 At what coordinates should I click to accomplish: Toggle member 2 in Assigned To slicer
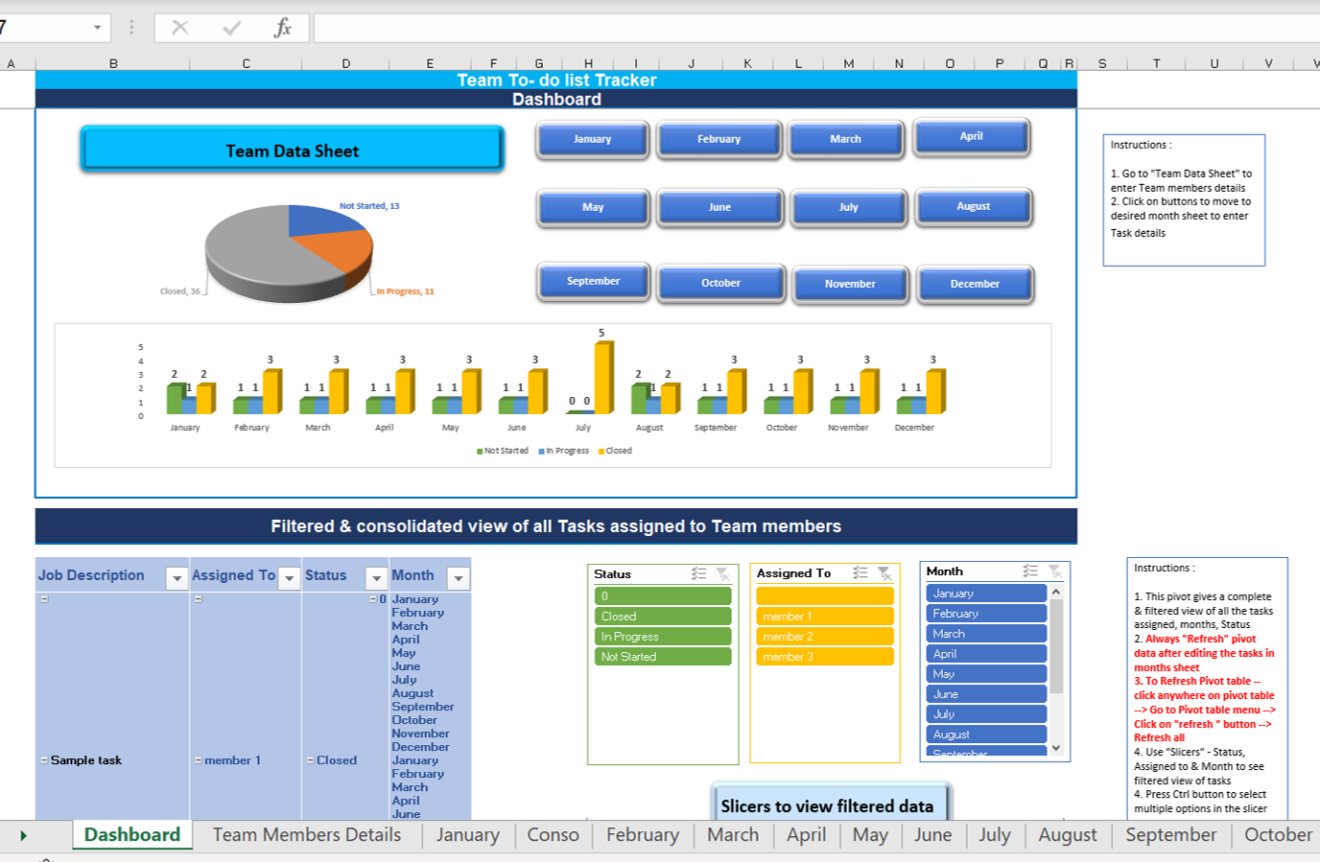coord(825,636)
